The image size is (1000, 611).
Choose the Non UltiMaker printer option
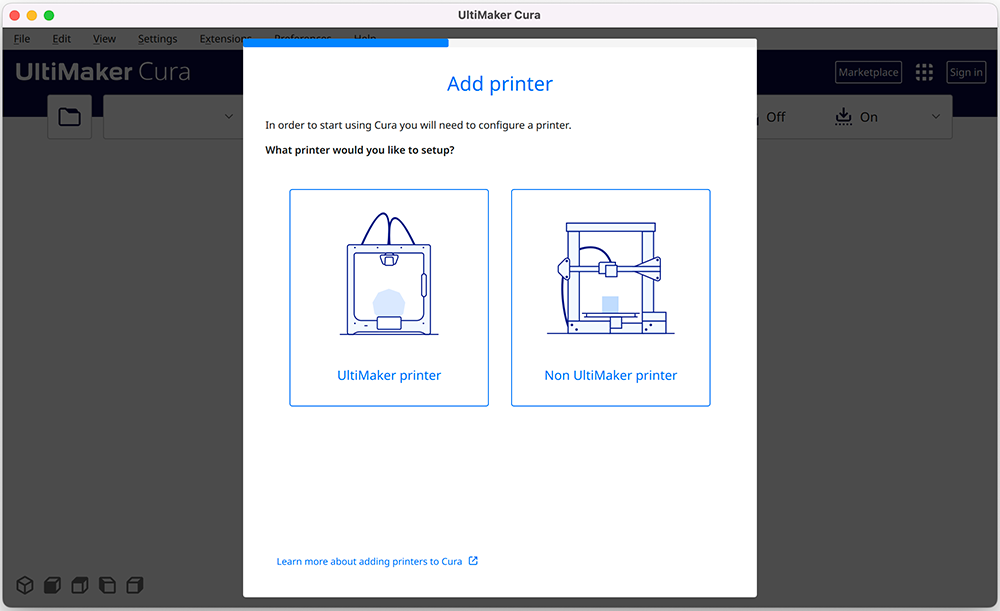610,297
